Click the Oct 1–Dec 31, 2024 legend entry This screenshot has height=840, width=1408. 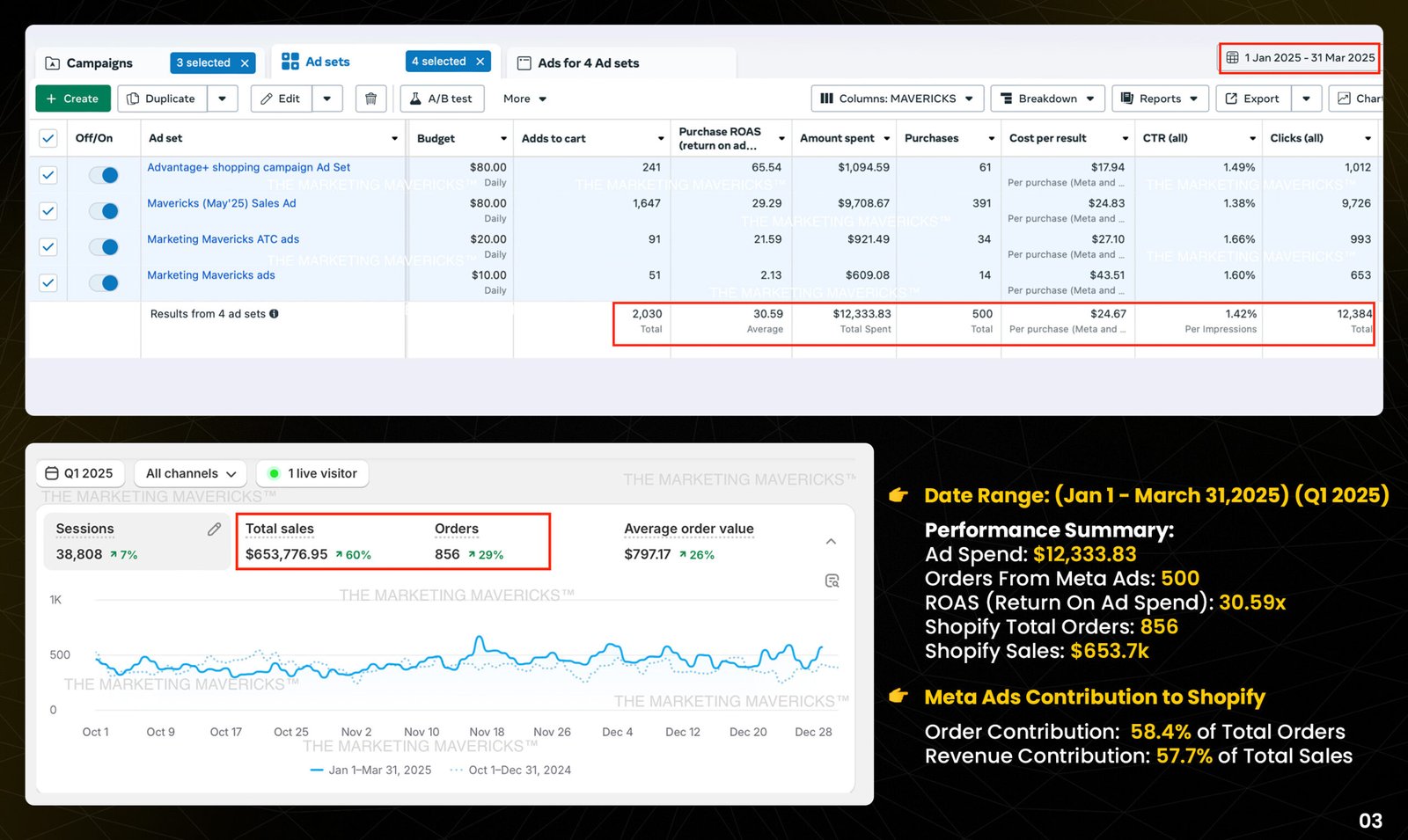510,771
